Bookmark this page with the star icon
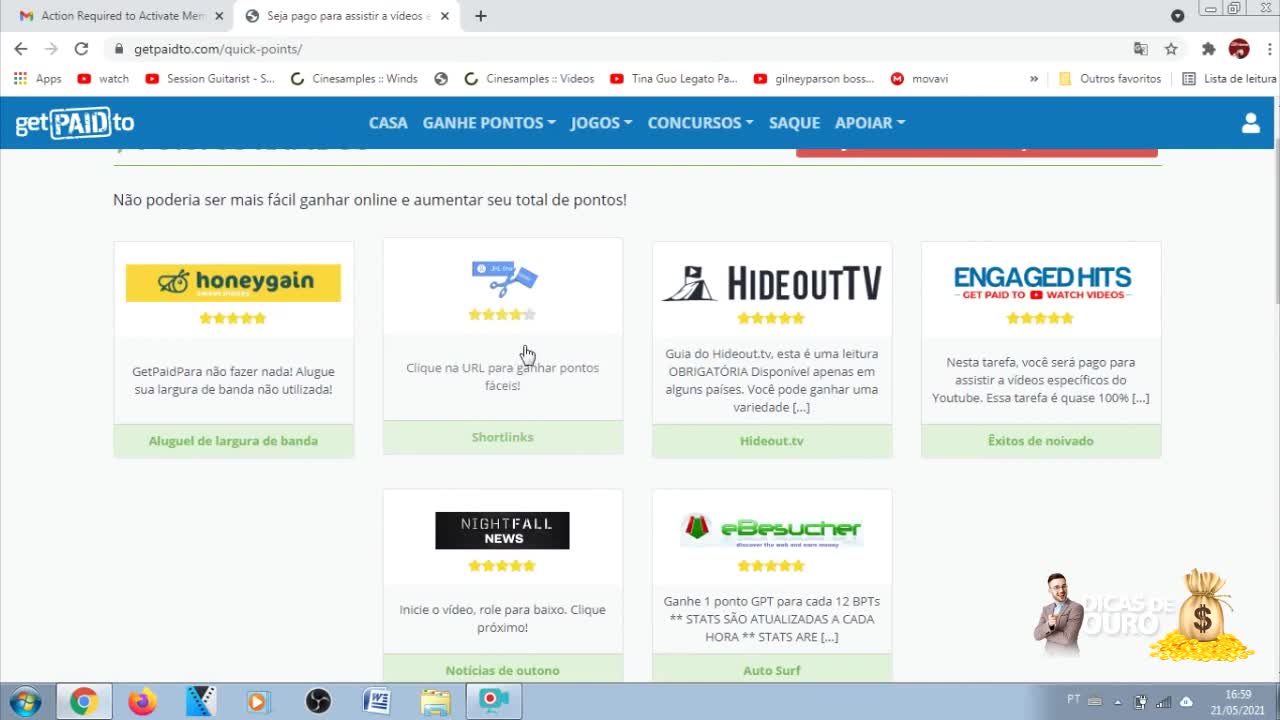This screenshot has height=720, width=1280. click(1171, 49)
